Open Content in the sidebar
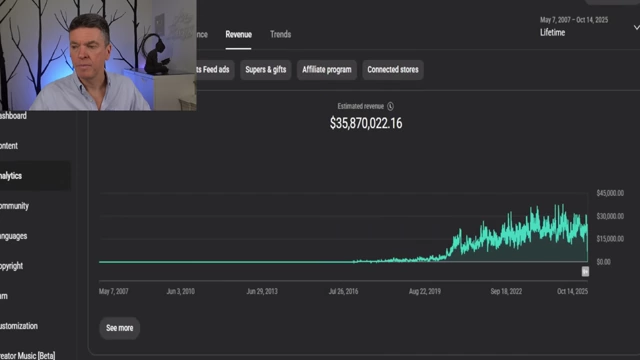 pos(9,146)
